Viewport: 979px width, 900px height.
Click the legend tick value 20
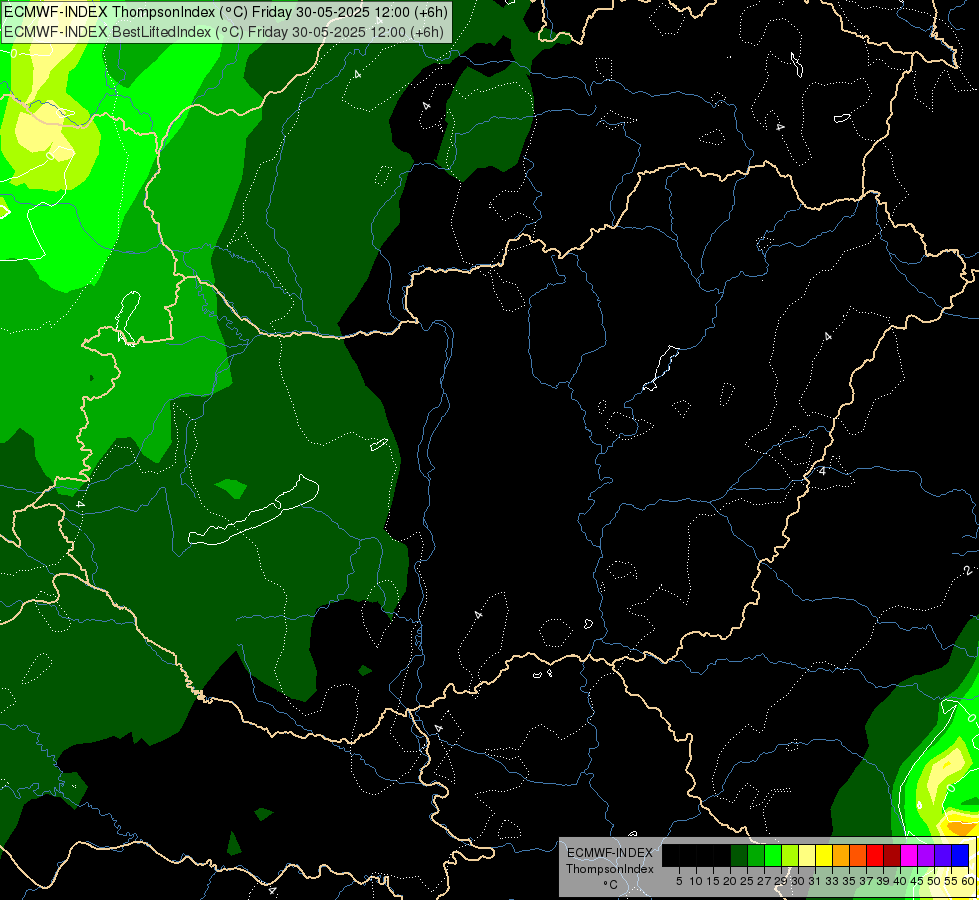[x=729, y=881]
